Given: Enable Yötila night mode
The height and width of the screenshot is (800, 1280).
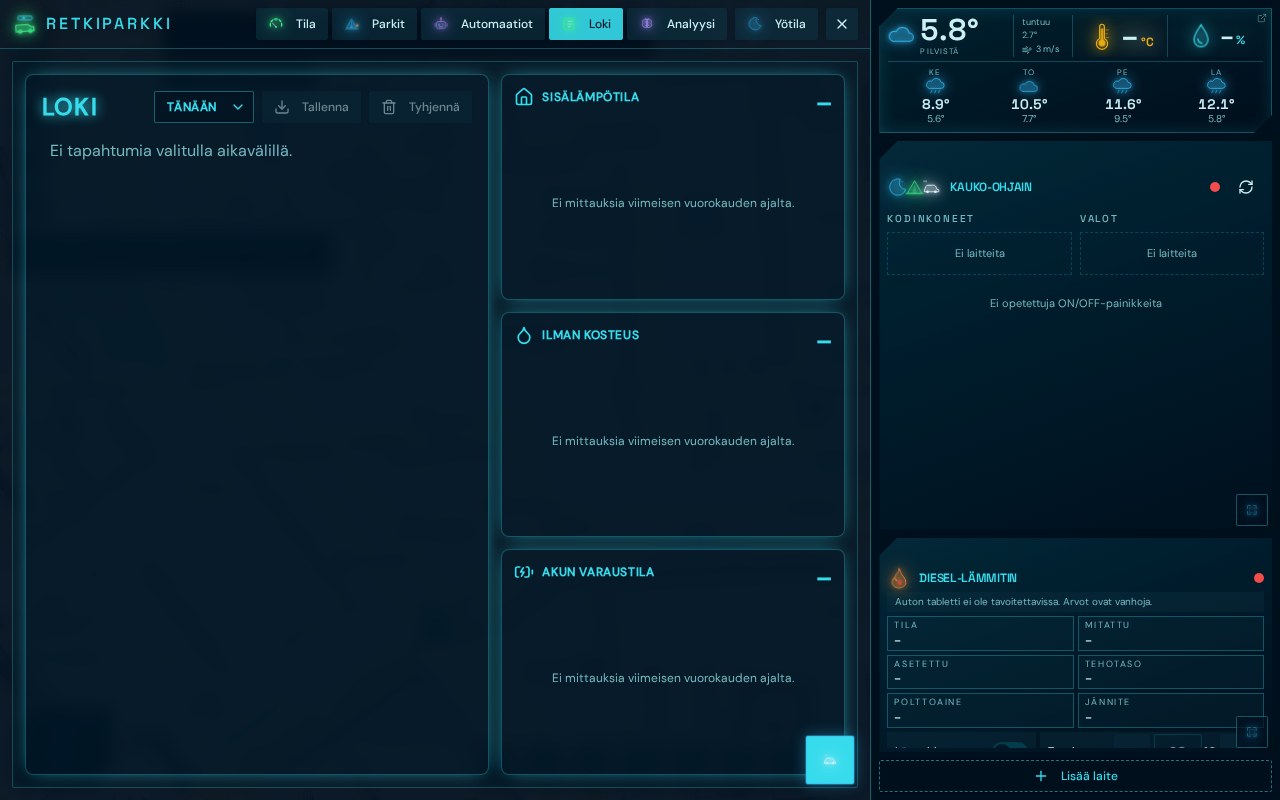Looking at the screenshot, I should (x=776, y=24).
